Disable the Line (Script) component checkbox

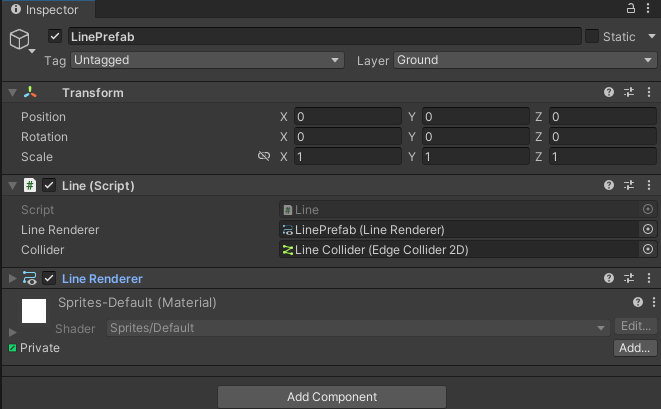coord(49,185)
